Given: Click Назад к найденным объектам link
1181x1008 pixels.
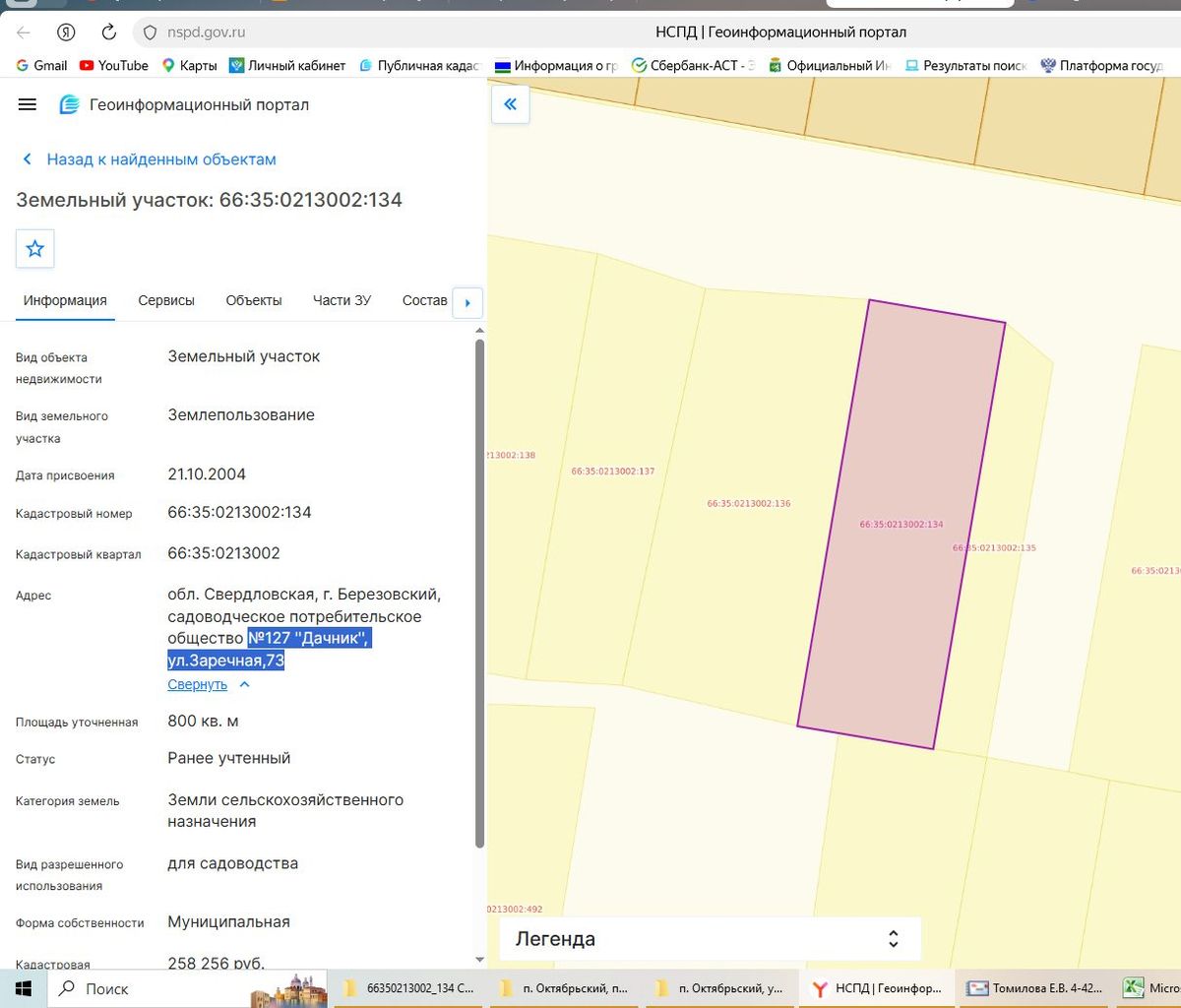Looking at the screenshot, I should 149,159.
